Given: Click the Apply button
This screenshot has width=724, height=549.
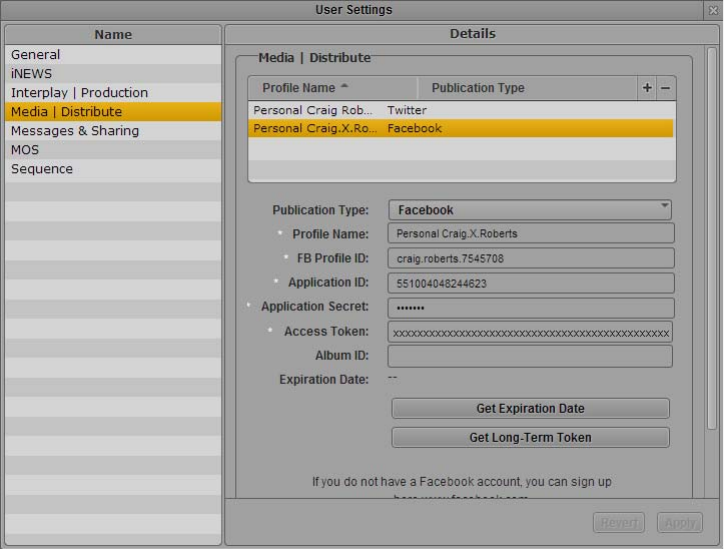Looking at the screenshot, I should (680, 523).
